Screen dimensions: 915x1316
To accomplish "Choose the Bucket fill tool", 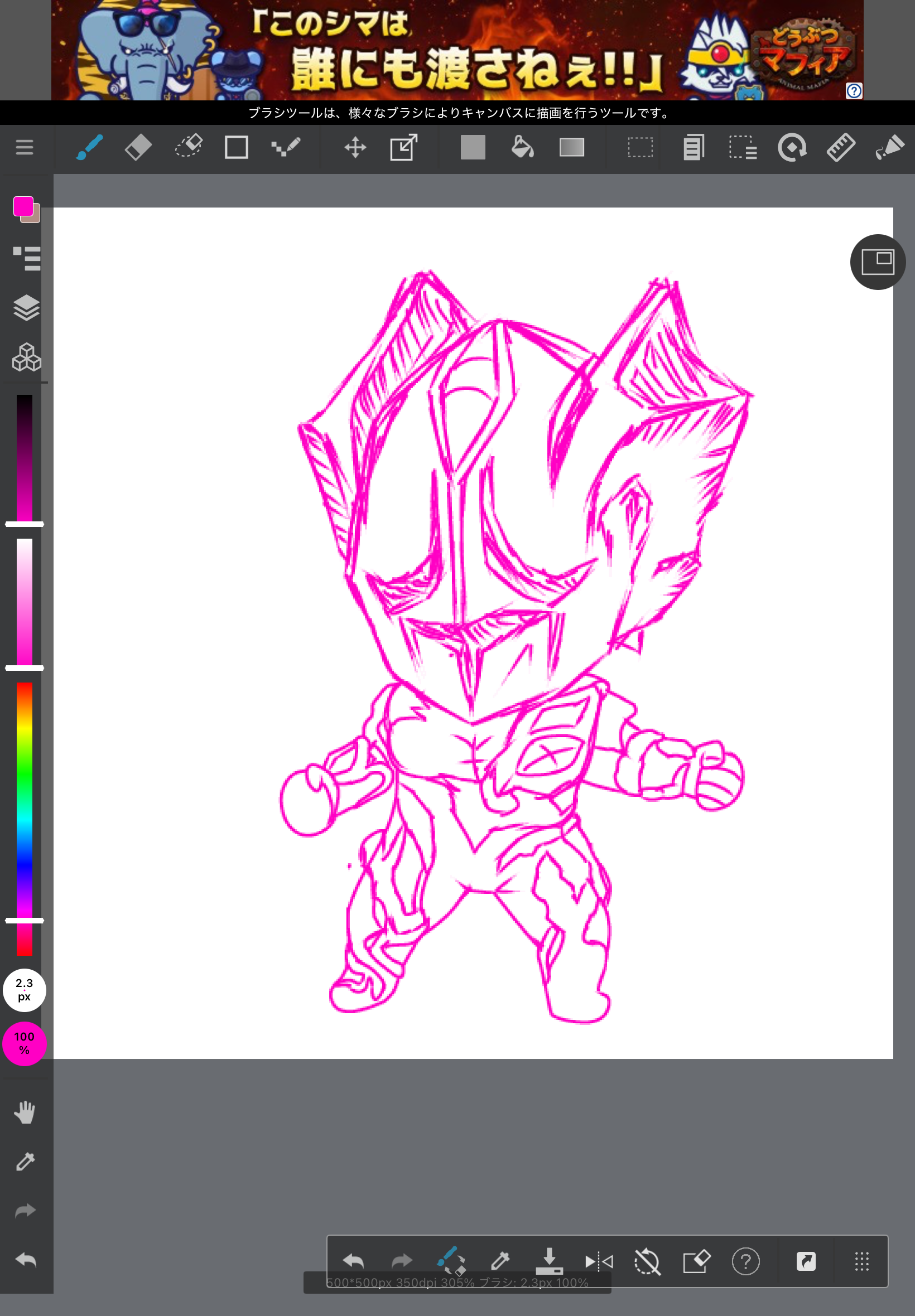I will coord(522,148).
